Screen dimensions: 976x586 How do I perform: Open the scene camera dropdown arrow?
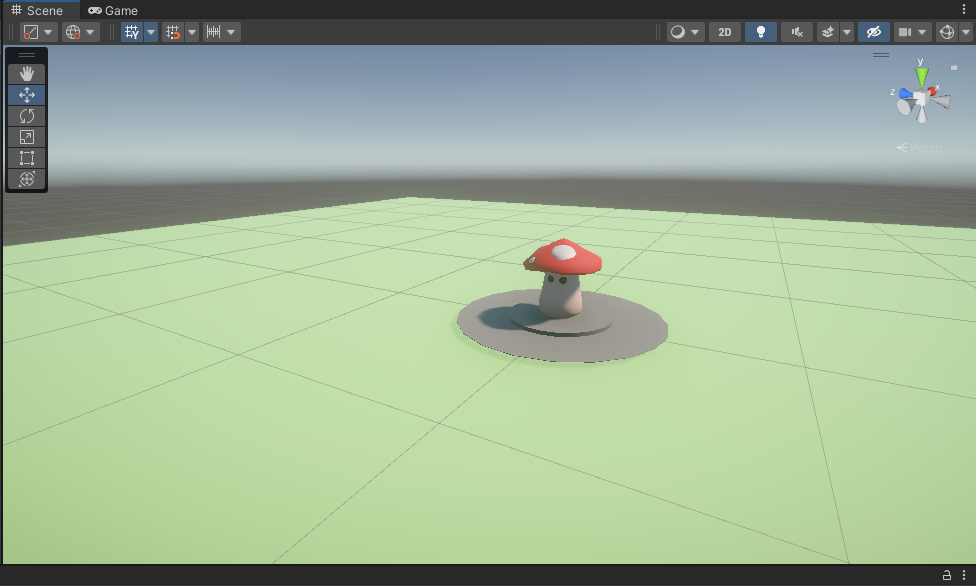tap(922, 32)
